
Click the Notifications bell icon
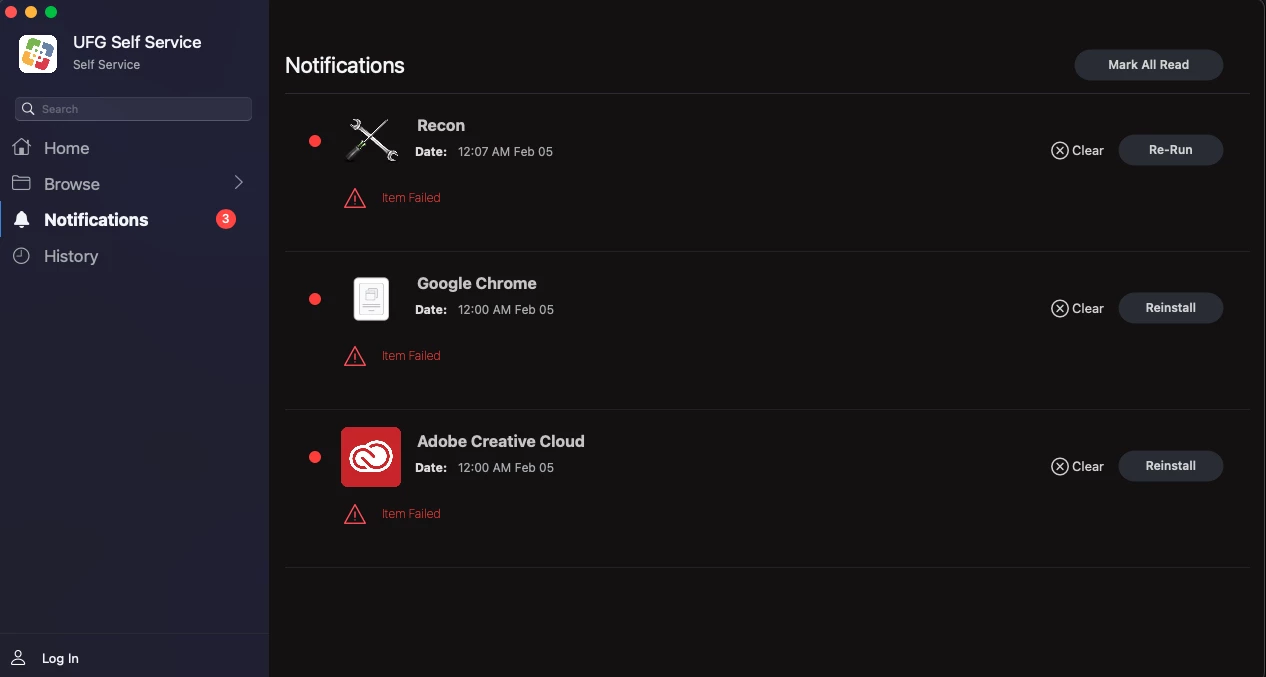pyautogui.click(x=21, y=220)
